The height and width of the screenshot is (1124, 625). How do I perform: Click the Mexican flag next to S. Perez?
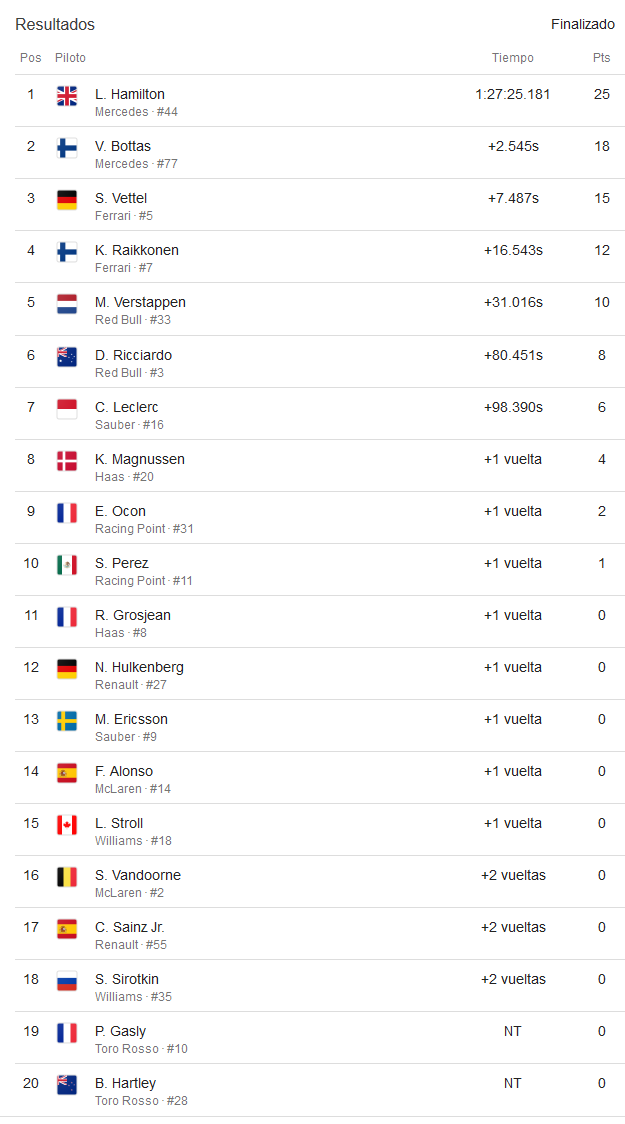[x=67, y=565]
